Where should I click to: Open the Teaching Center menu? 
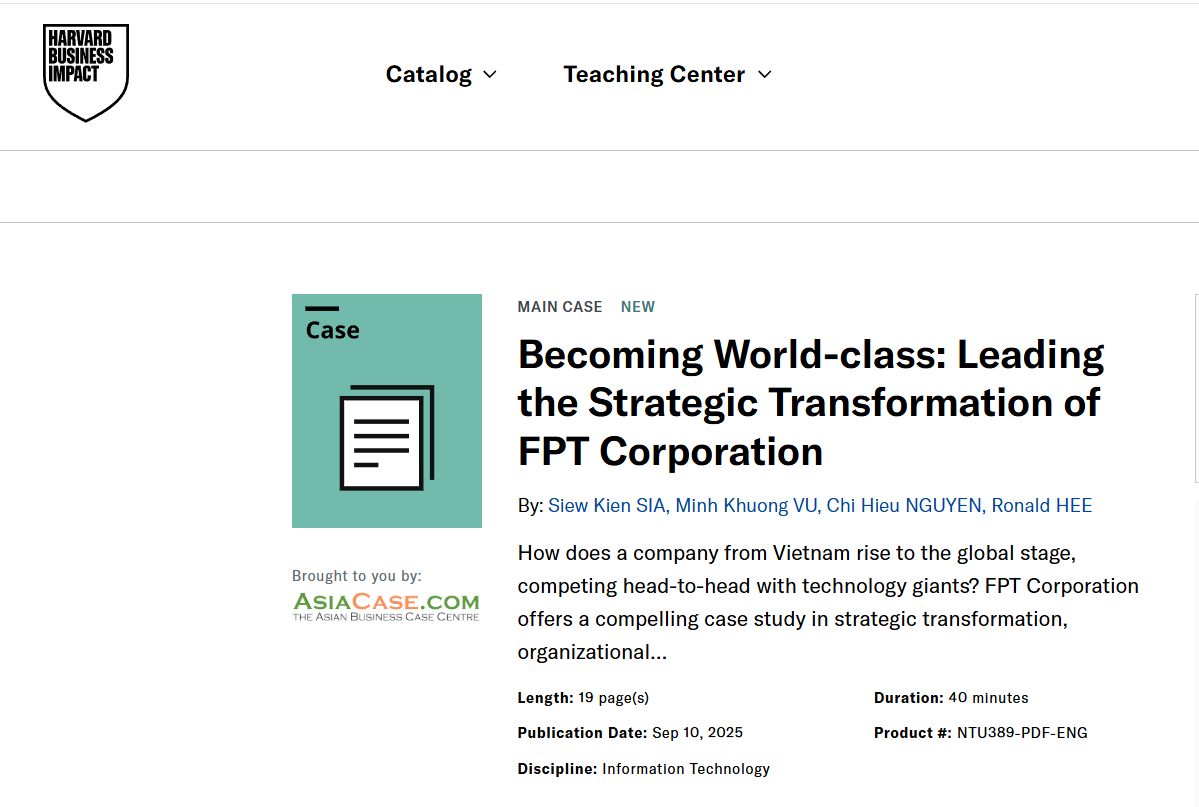click(654, 74)
